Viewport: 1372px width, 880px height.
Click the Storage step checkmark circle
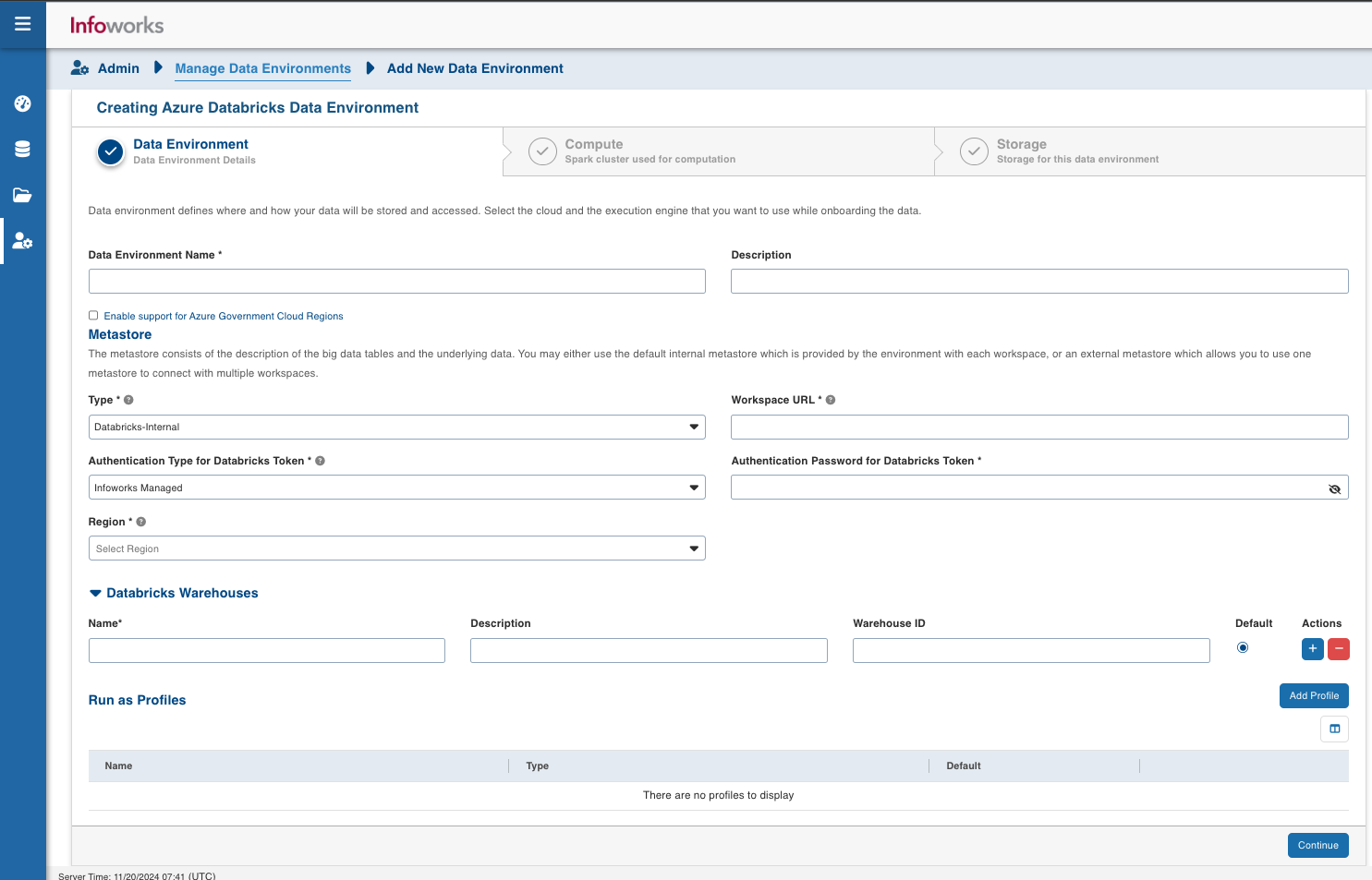click(x=974, y=151)
